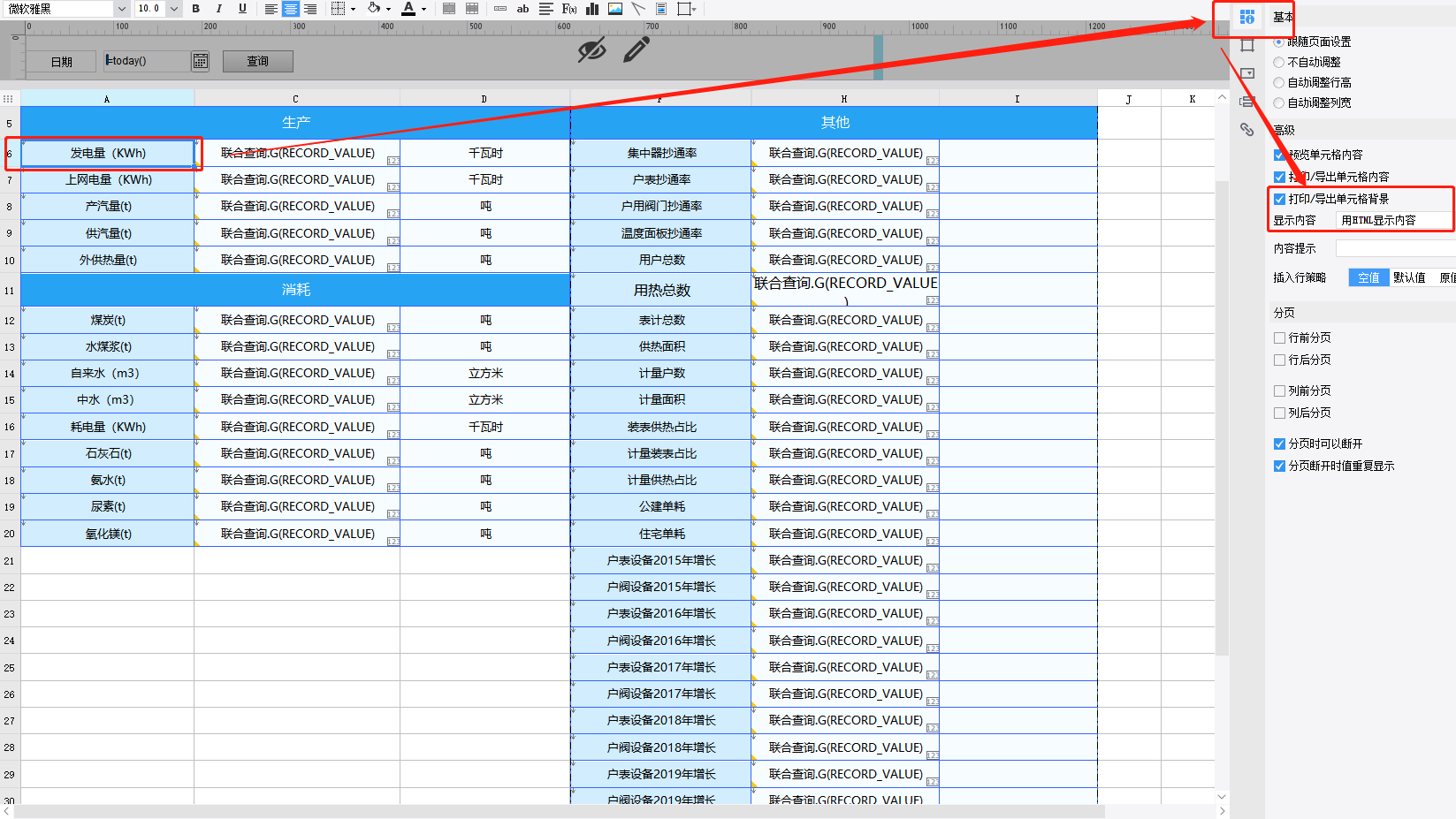Viewport: 1456px width, 819px height.
Task: Select row 11 header
Action: pyautogui.click(x=10, y=290)
